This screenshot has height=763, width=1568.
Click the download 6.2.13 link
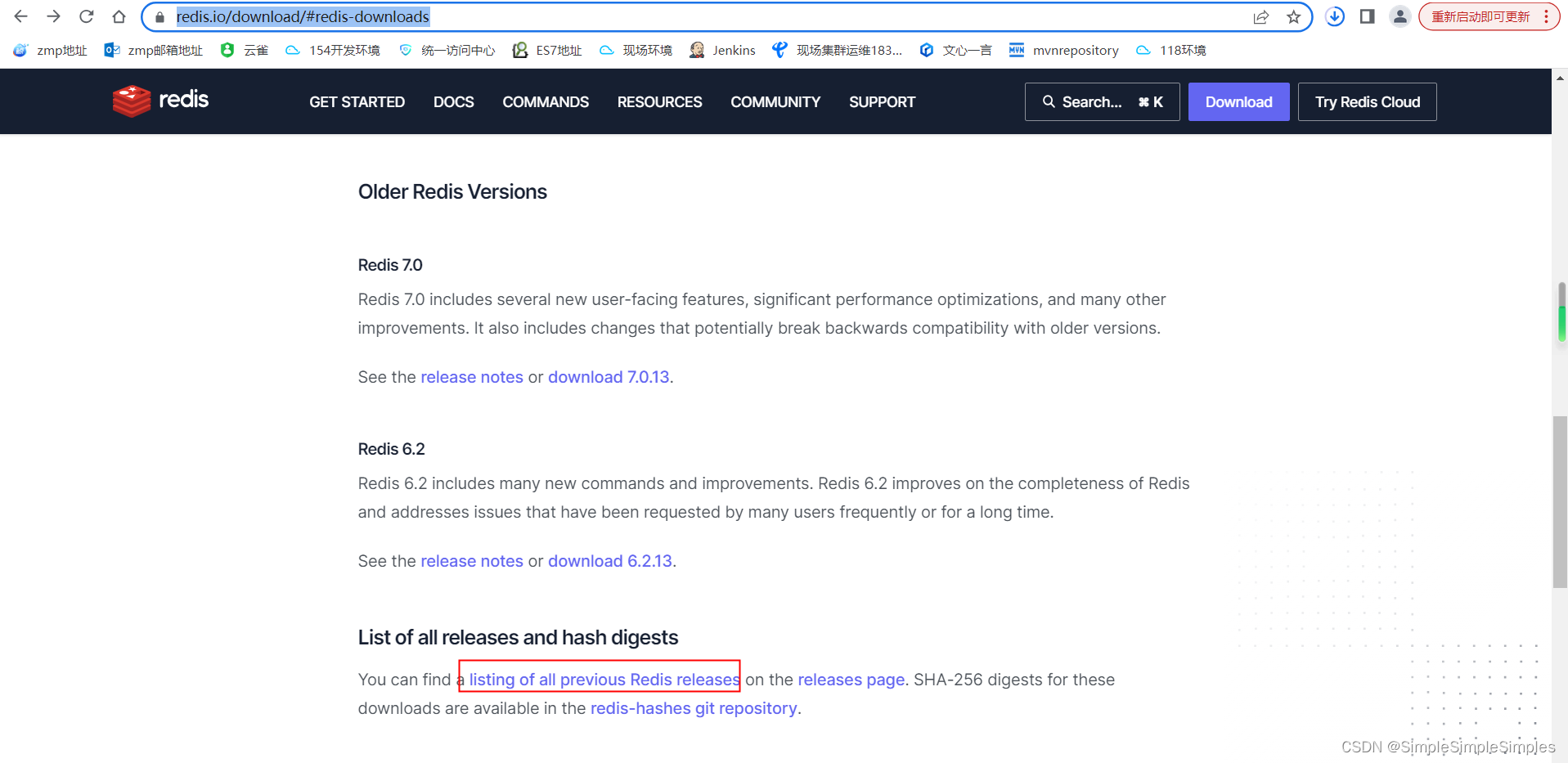[x=610, y=561]
